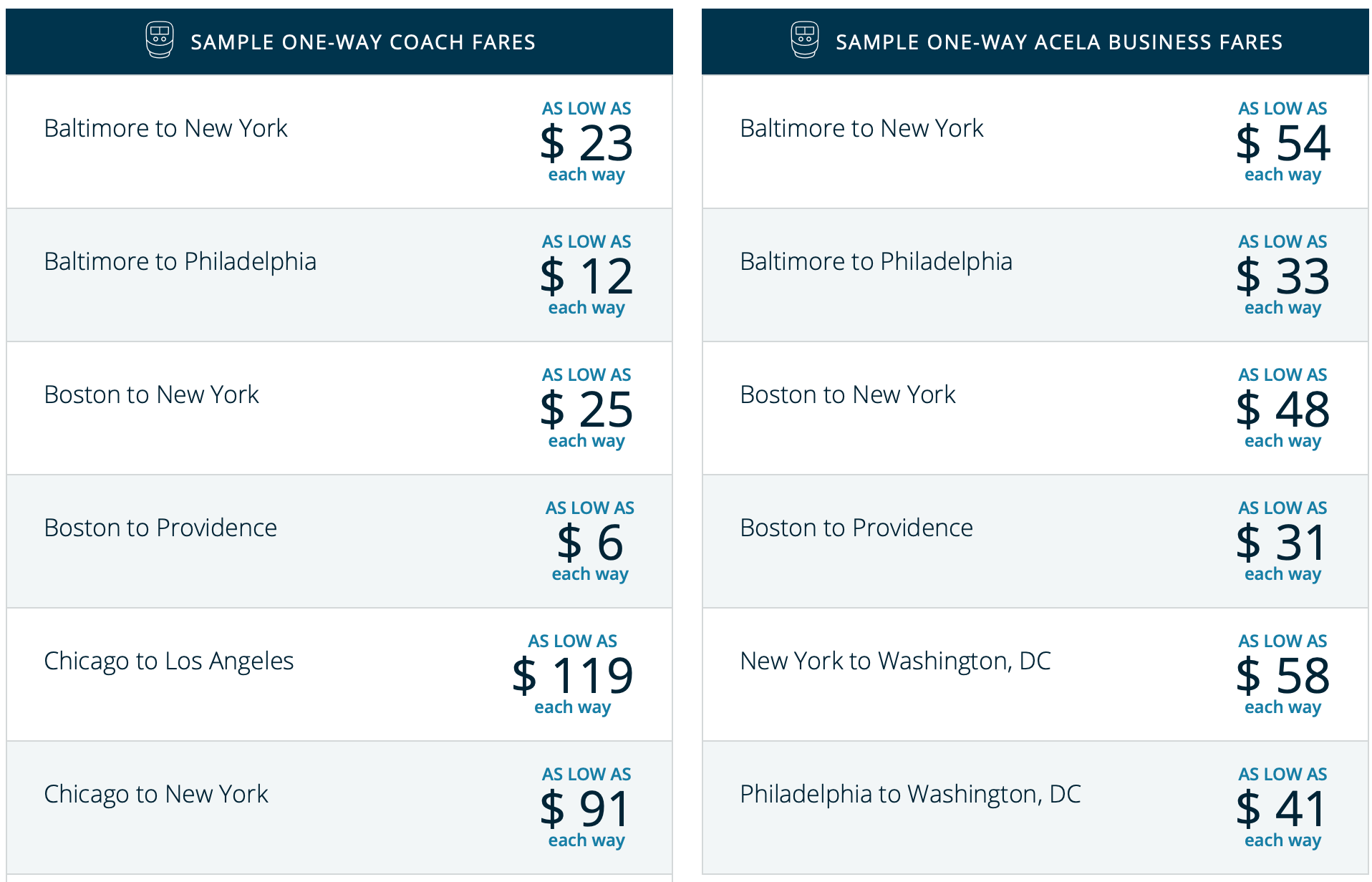Select Chicago to Los Angeles route

168,661
